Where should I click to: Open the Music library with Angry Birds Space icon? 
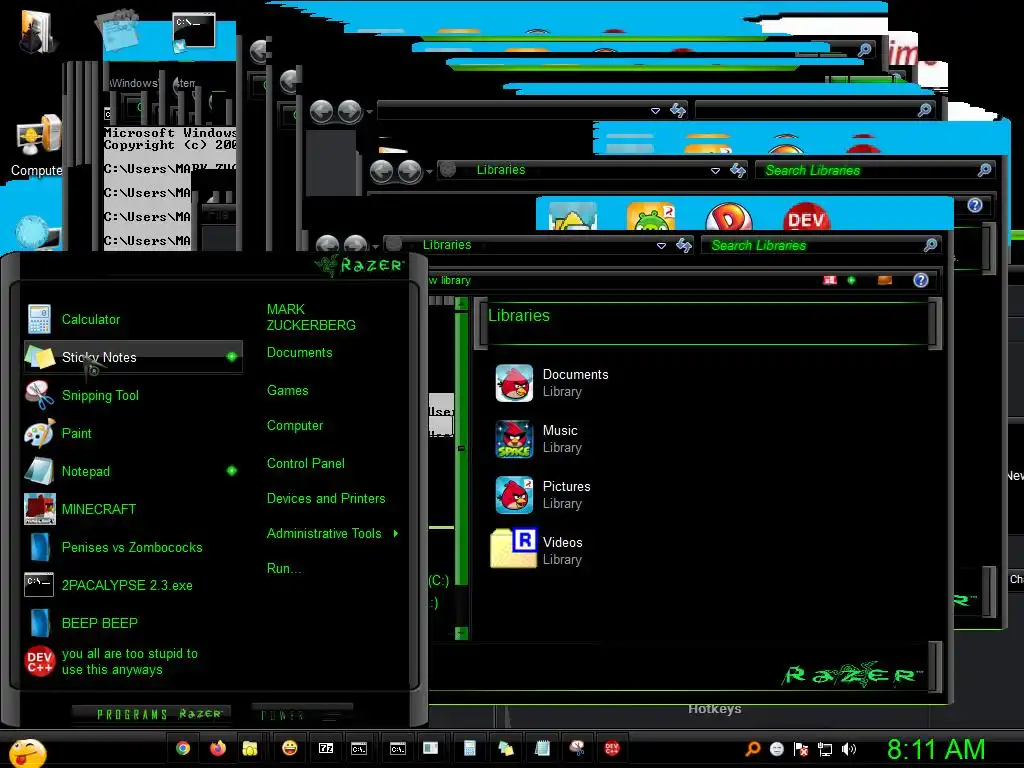pos(537,439)
